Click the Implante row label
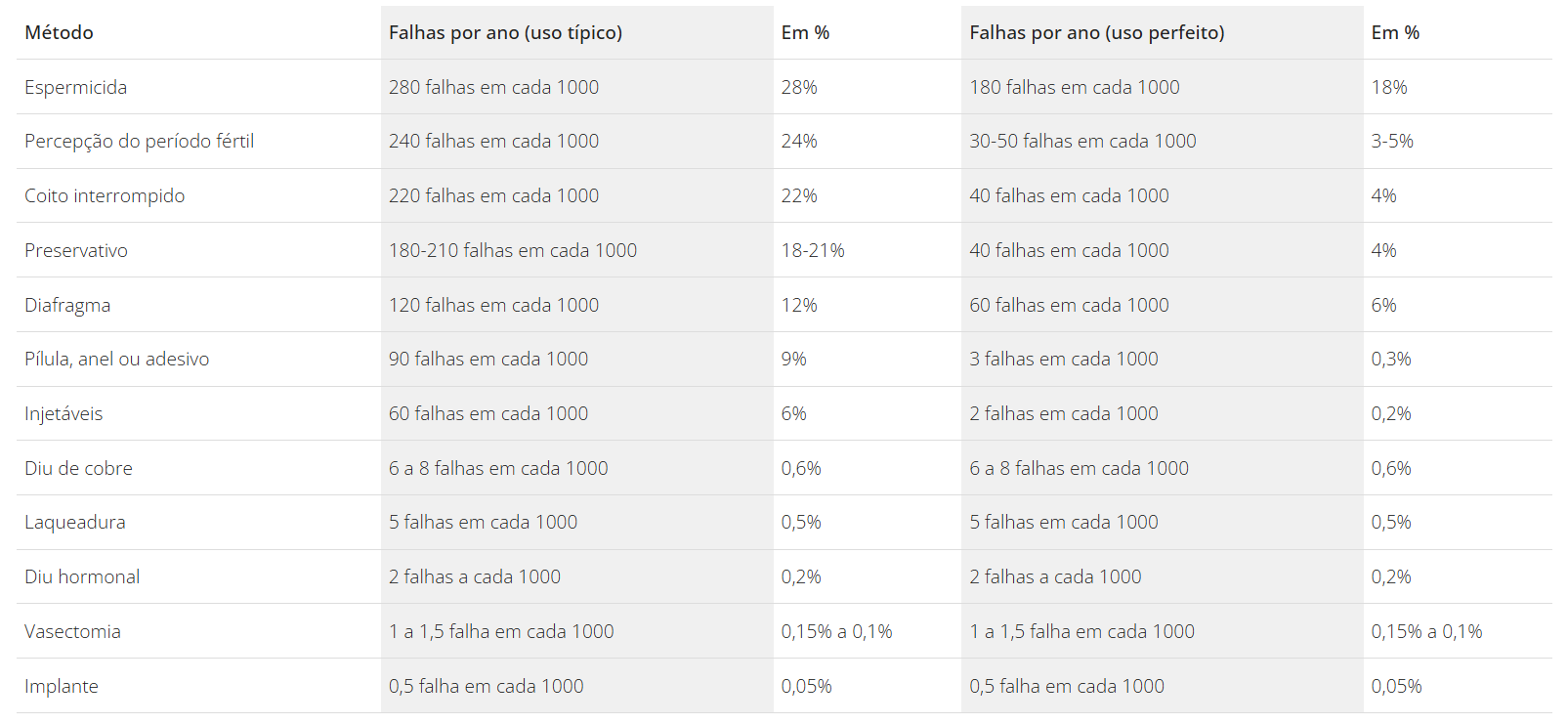 pos(62,686)
